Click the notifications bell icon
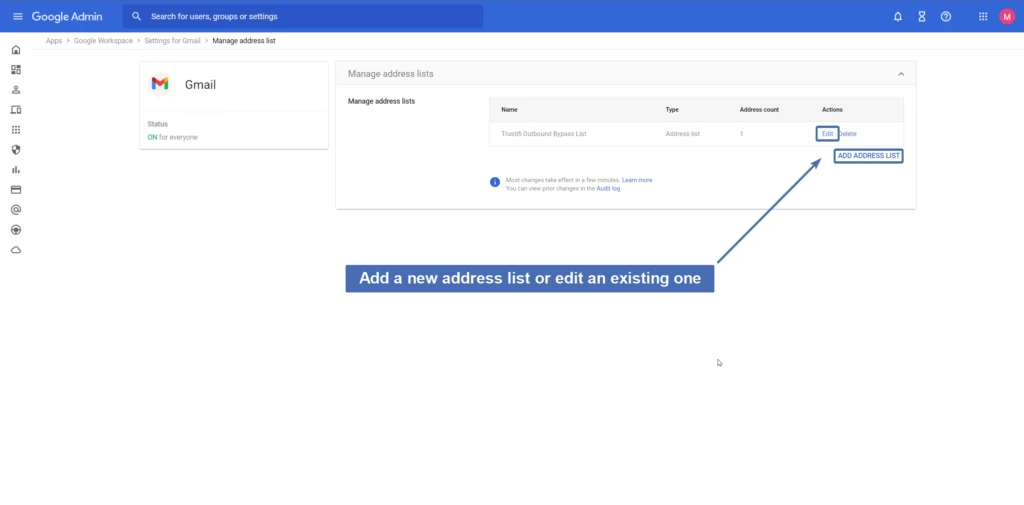This screenshot has width=1024, height=505. [x=898, y=17]
